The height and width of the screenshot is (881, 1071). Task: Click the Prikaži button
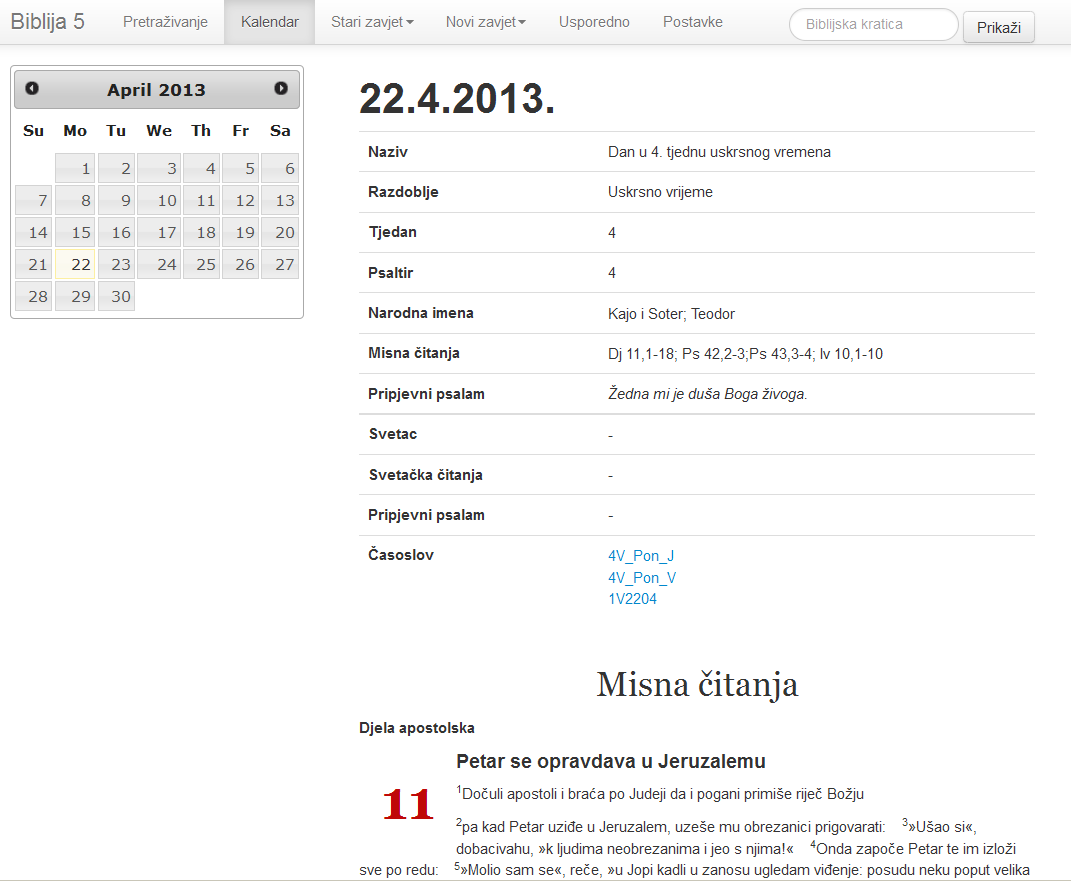[998, 27]
